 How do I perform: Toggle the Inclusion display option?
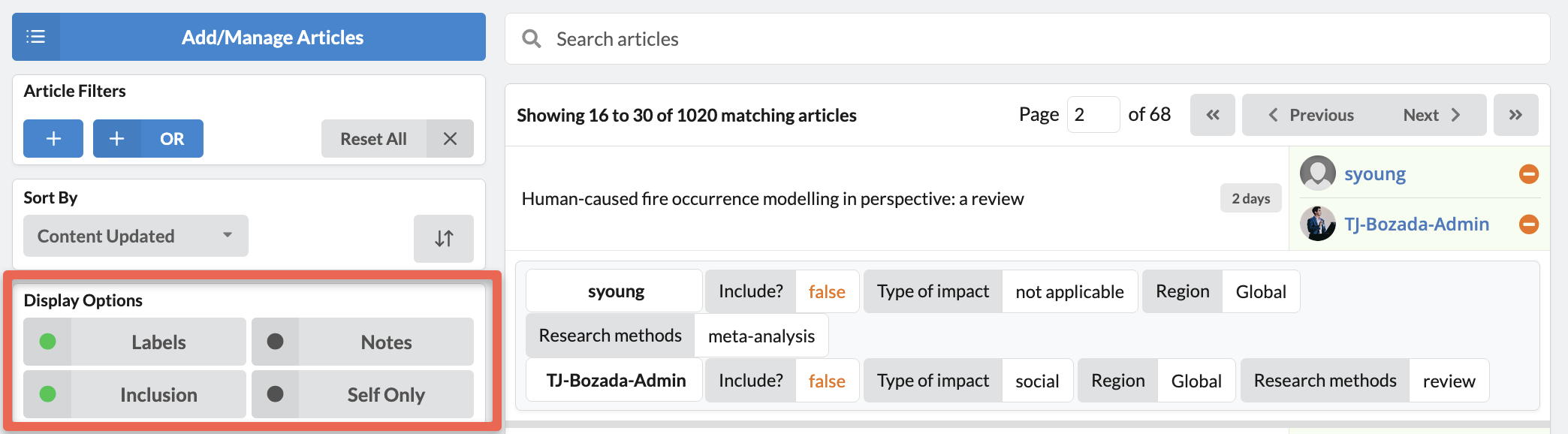134,394
